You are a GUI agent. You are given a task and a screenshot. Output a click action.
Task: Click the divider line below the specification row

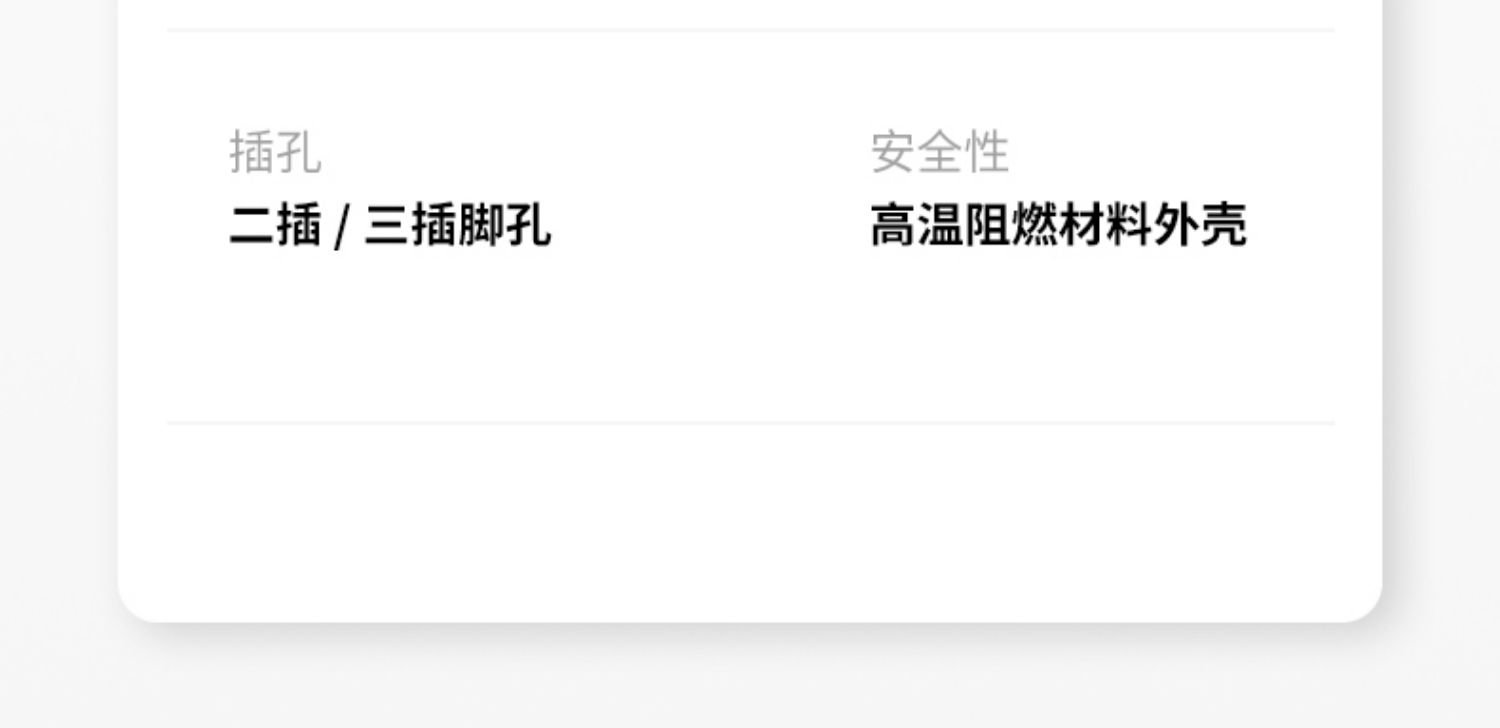tap(750, 423)
